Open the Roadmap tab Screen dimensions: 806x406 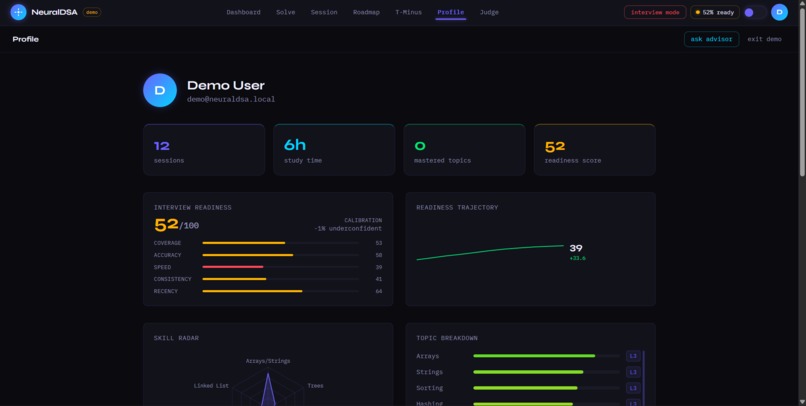tap(367, 12)
